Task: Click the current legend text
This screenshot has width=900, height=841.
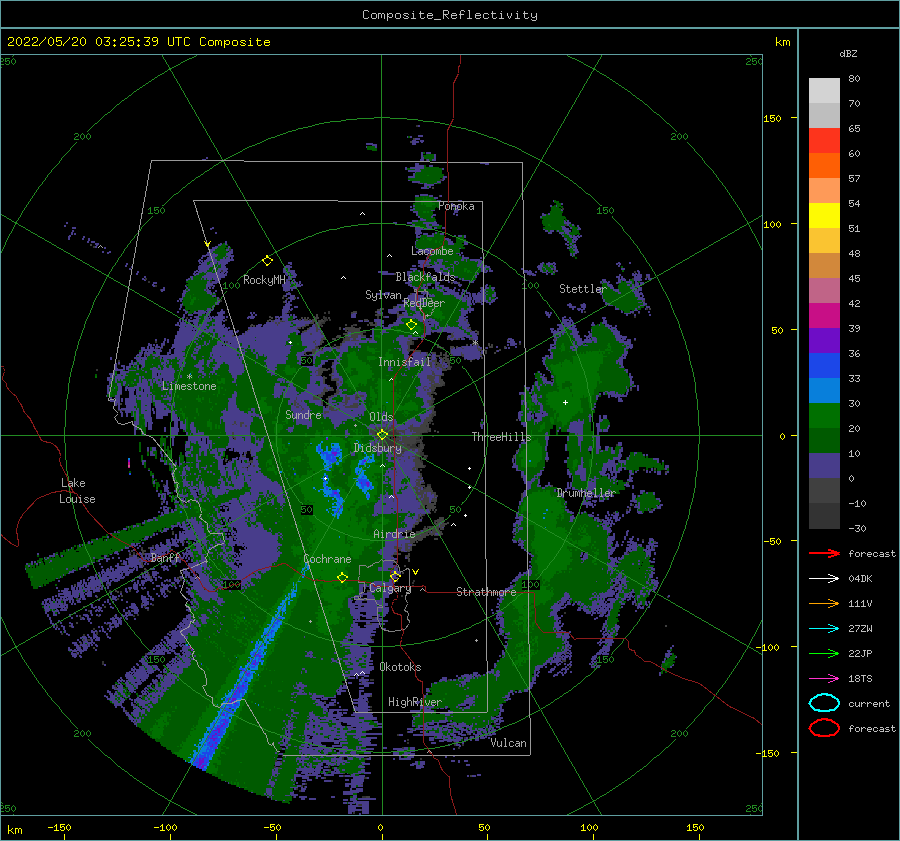Action: (x=869, y=704)
